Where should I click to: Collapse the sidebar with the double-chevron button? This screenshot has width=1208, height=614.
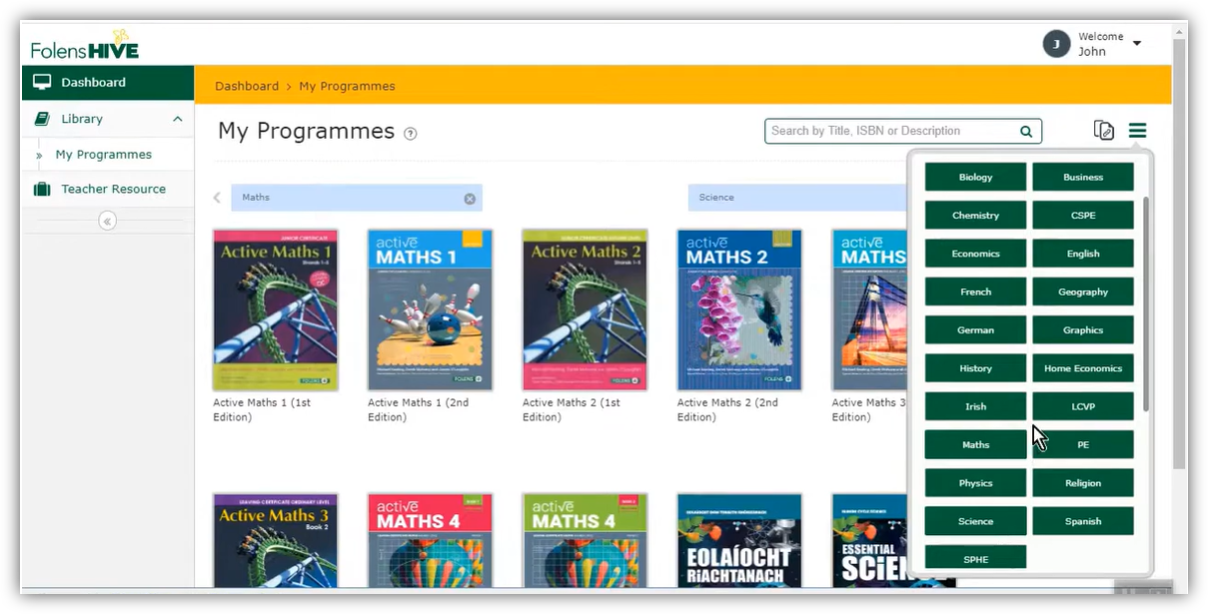(x=108, y=221)
